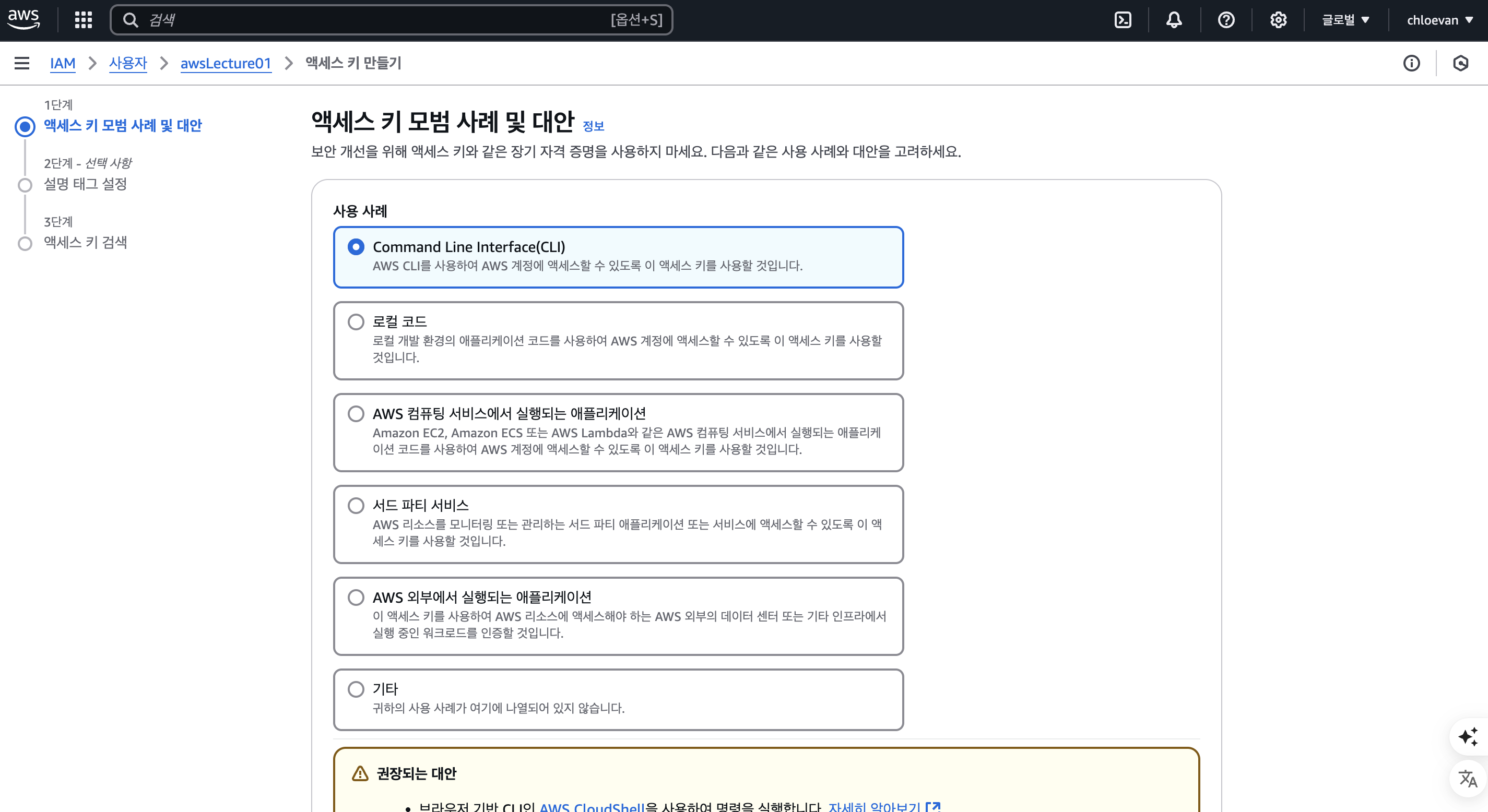Toggle the hamburger navigation menu

(x=22, y=63)
